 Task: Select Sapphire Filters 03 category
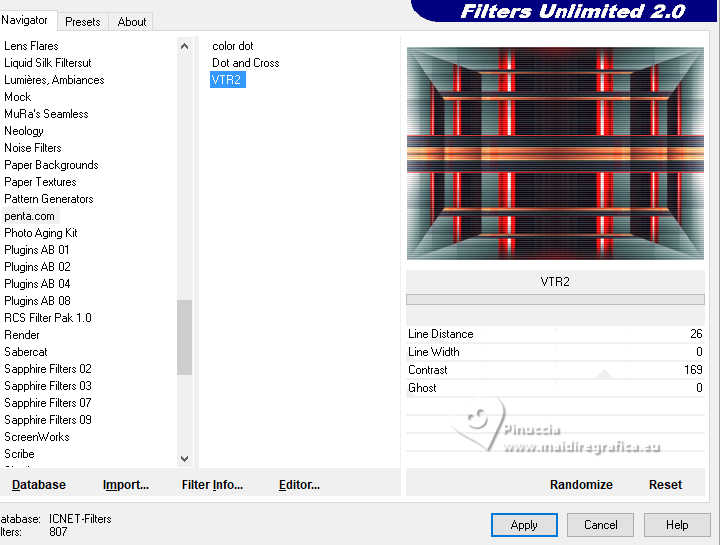(x=48, y=386)
